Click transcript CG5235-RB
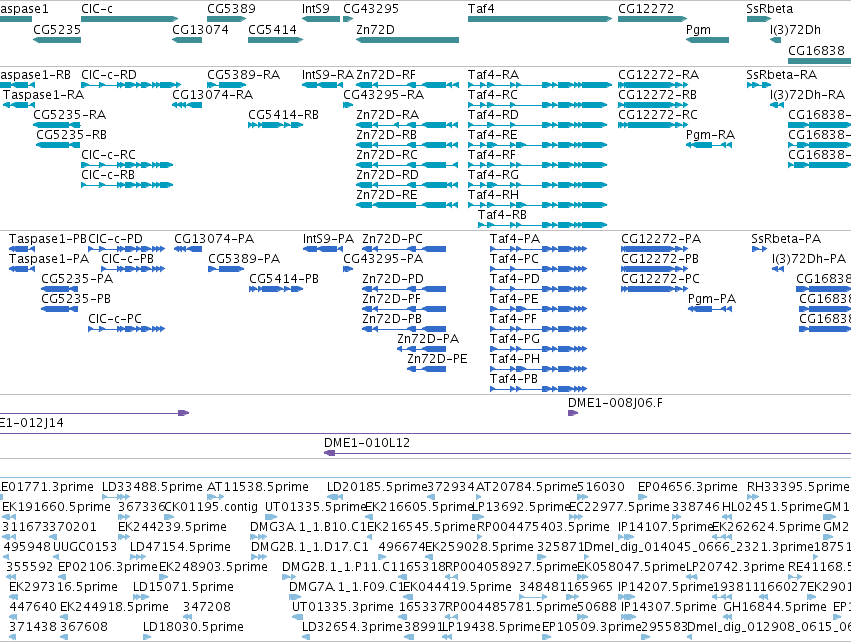Image resolution: width=851 pixels, height=642 pixels. point(58,145)
